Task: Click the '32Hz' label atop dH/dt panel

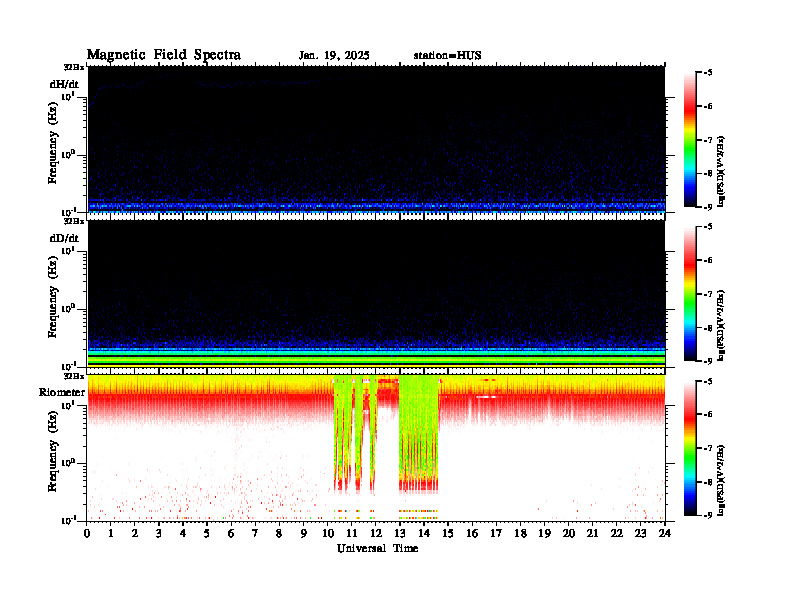Action: (74, 67)
